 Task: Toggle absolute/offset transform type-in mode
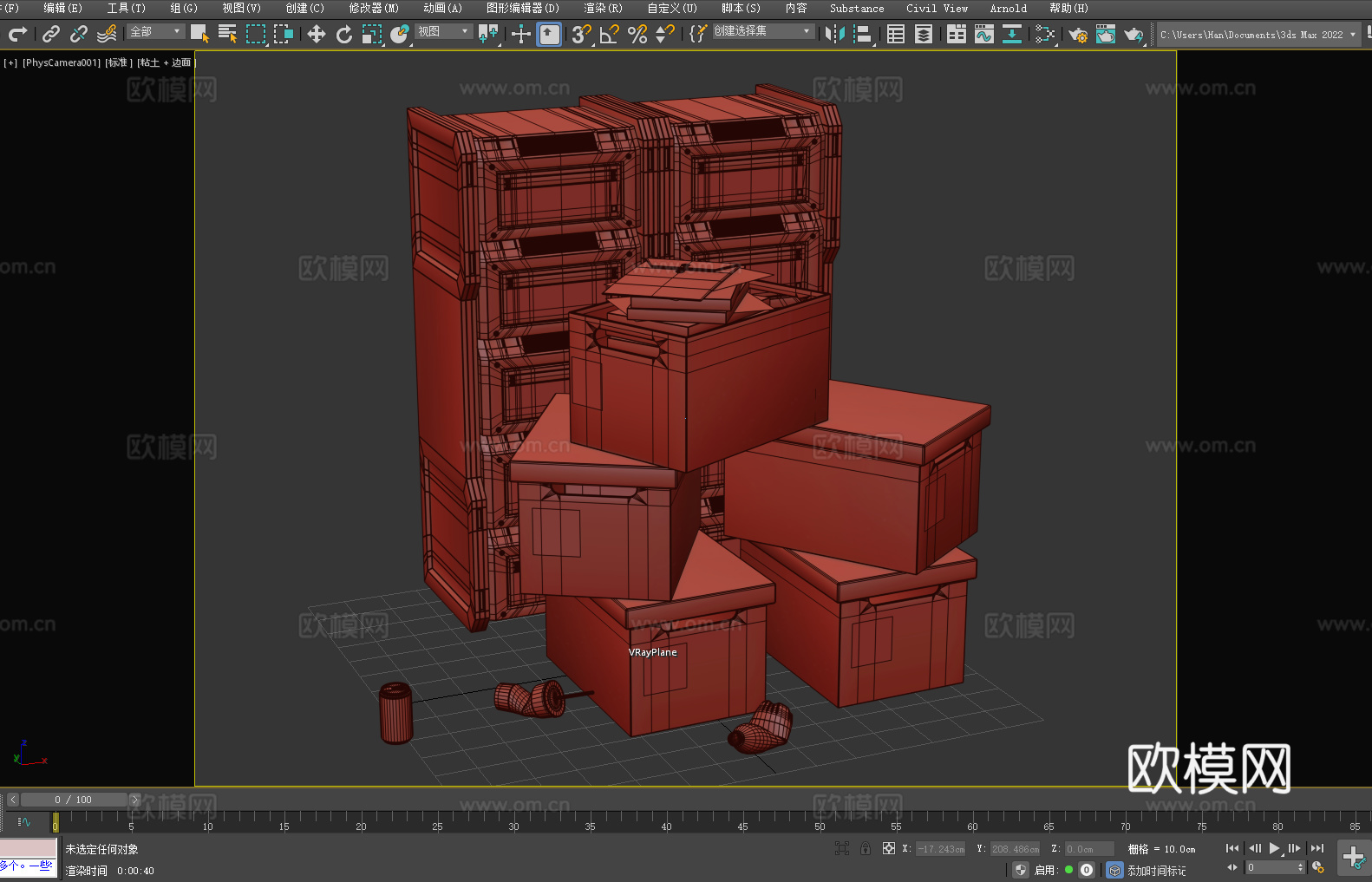pyautogui.click(x=888, y=848)
